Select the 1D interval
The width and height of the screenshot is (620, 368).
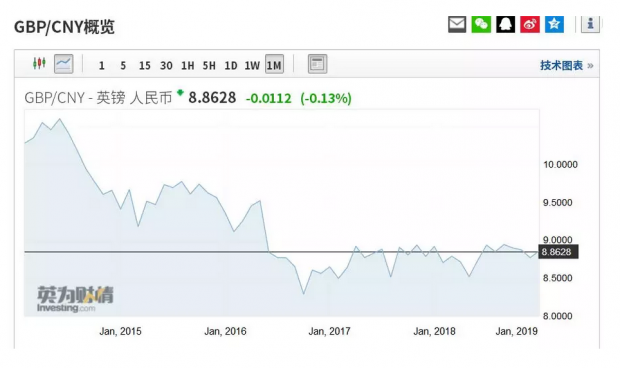(x=231, y=65)
